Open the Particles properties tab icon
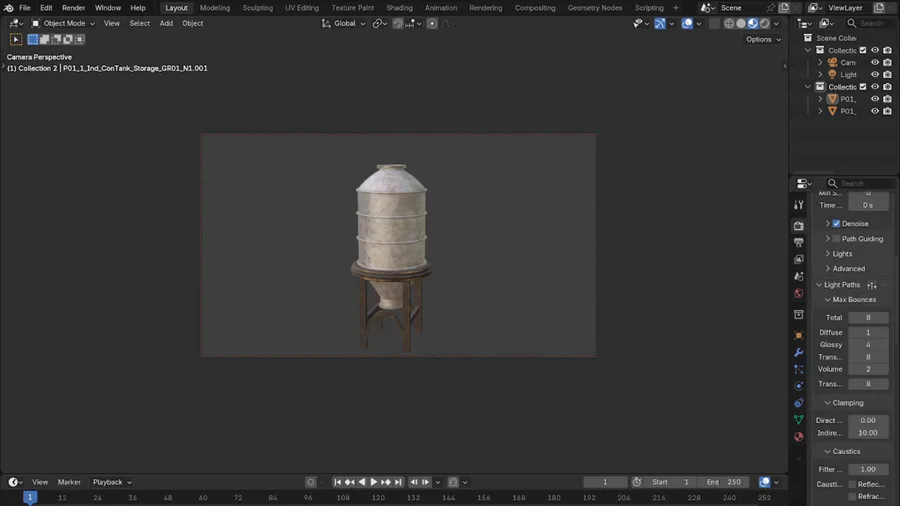The width and height of the screenshot is (900, 506). pyautogui.click(x=798, y=369)
